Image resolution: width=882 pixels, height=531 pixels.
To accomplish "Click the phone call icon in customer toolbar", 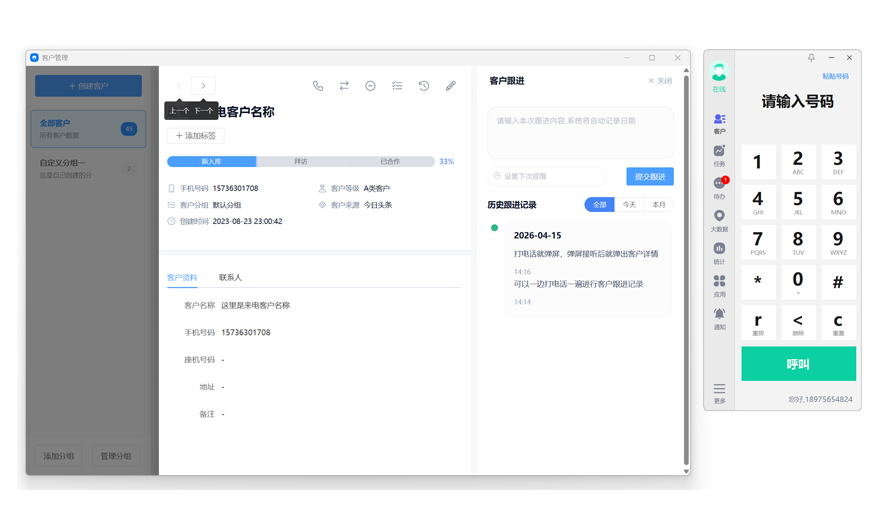I will coord(318,86).
